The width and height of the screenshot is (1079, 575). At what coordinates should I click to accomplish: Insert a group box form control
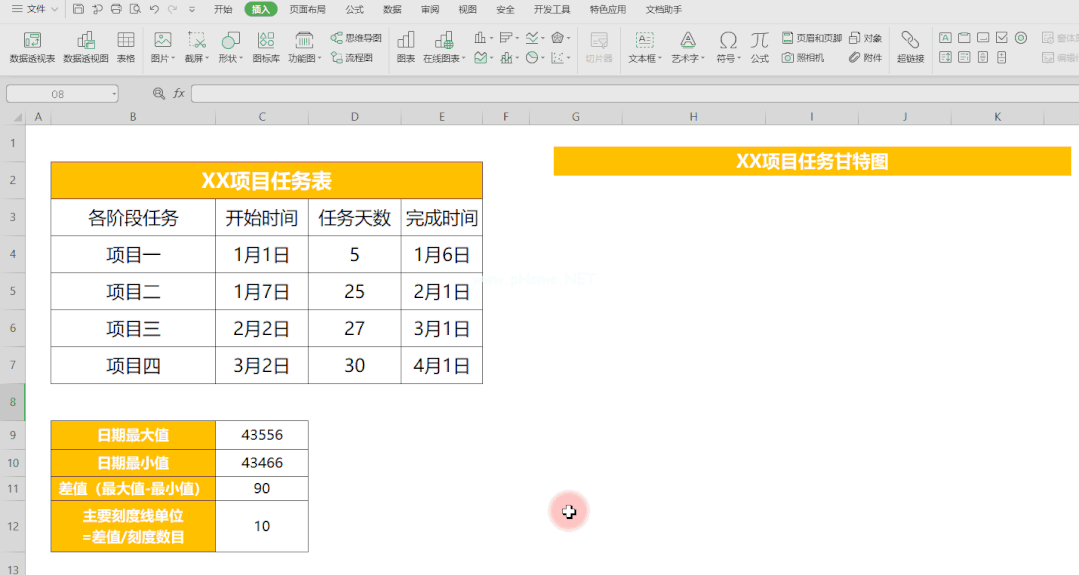[x=965, y=38]
